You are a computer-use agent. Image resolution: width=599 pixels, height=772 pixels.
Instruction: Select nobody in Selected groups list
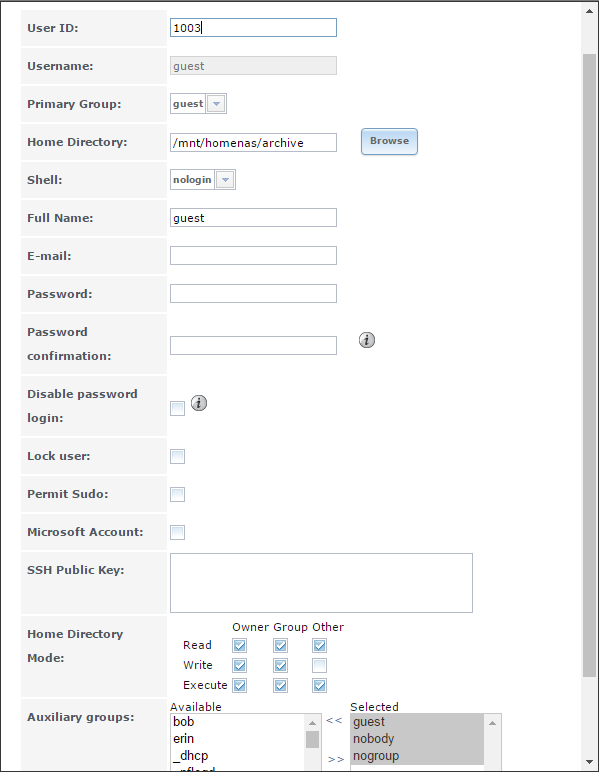[x=374, y=739]
